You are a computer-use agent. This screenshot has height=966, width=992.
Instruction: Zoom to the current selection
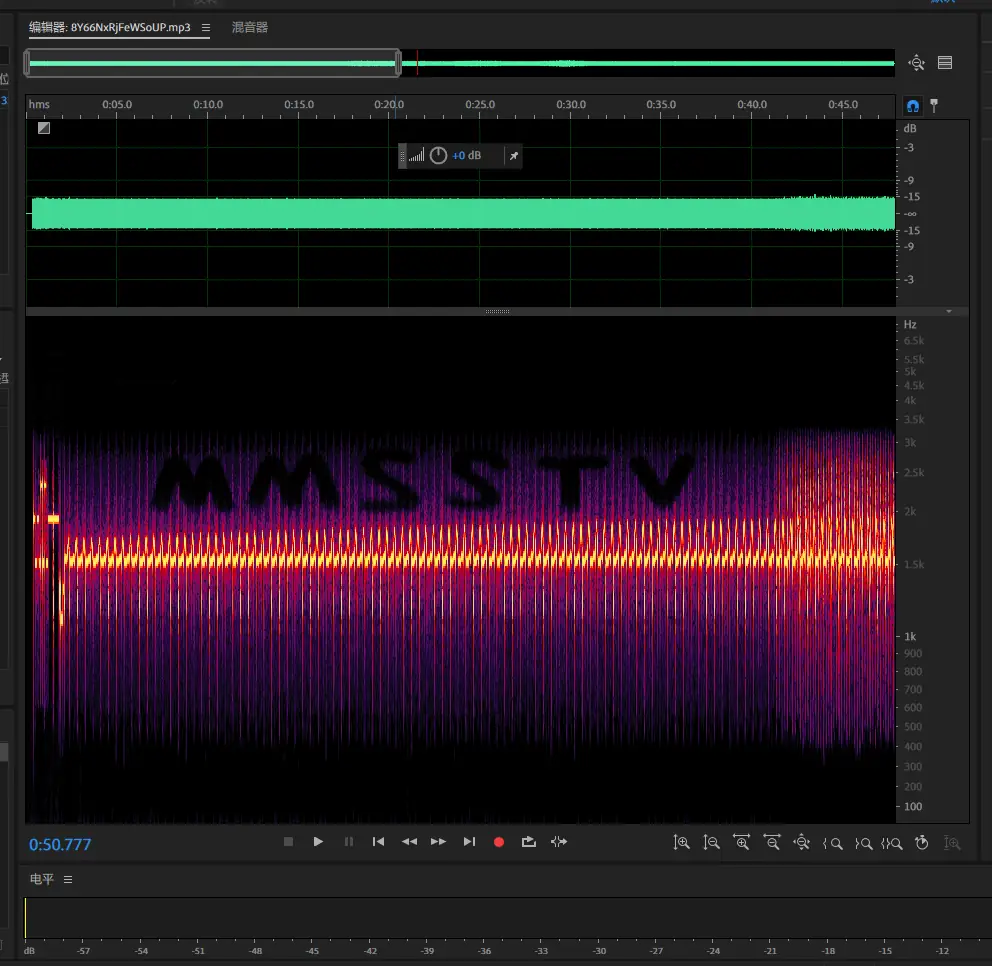(x=892, y=843)
